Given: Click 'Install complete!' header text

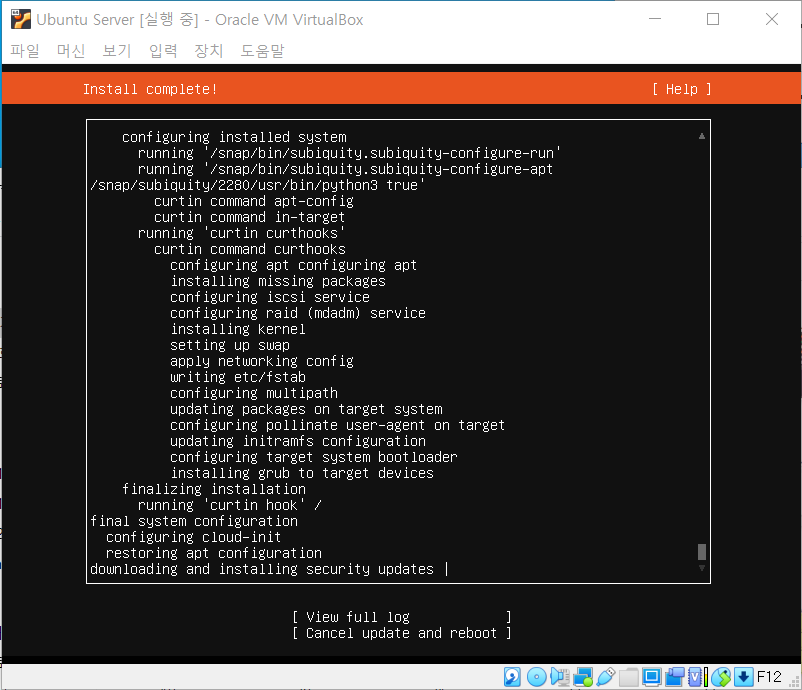Looking at the screenshot, I should click(150, 89).
